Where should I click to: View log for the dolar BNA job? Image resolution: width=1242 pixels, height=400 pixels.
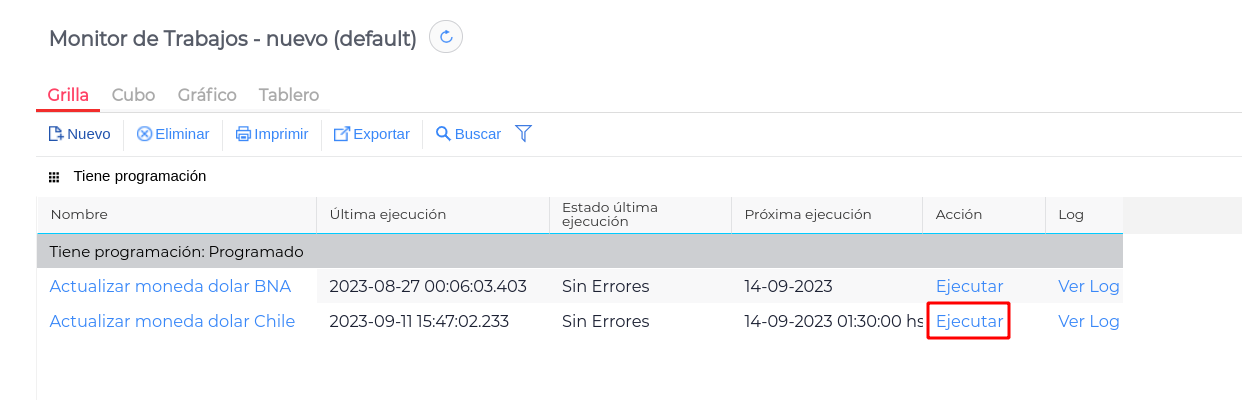click(x=1088, y=286)
